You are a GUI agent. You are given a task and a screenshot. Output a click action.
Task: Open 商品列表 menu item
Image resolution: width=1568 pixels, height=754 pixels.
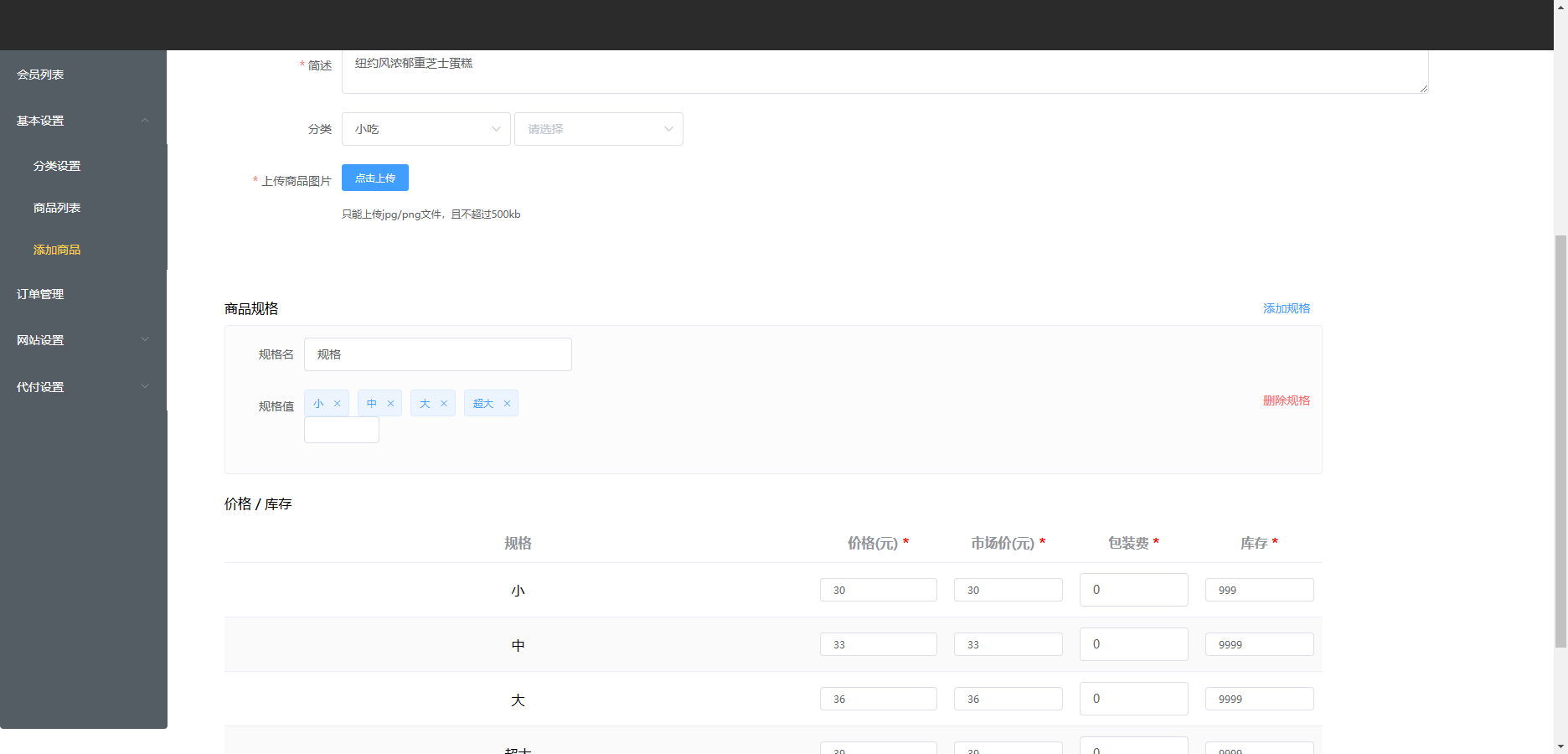tap(57, 208)
